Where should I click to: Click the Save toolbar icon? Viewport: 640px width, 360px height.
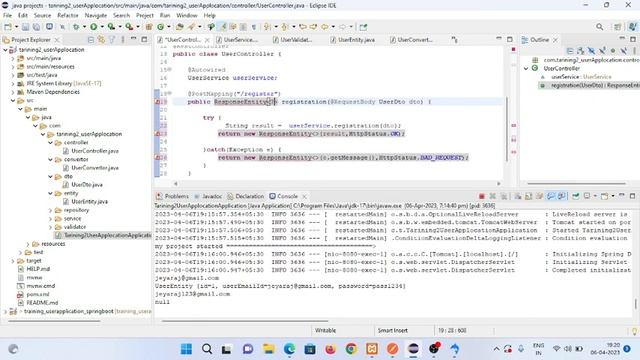click(25, 27)
